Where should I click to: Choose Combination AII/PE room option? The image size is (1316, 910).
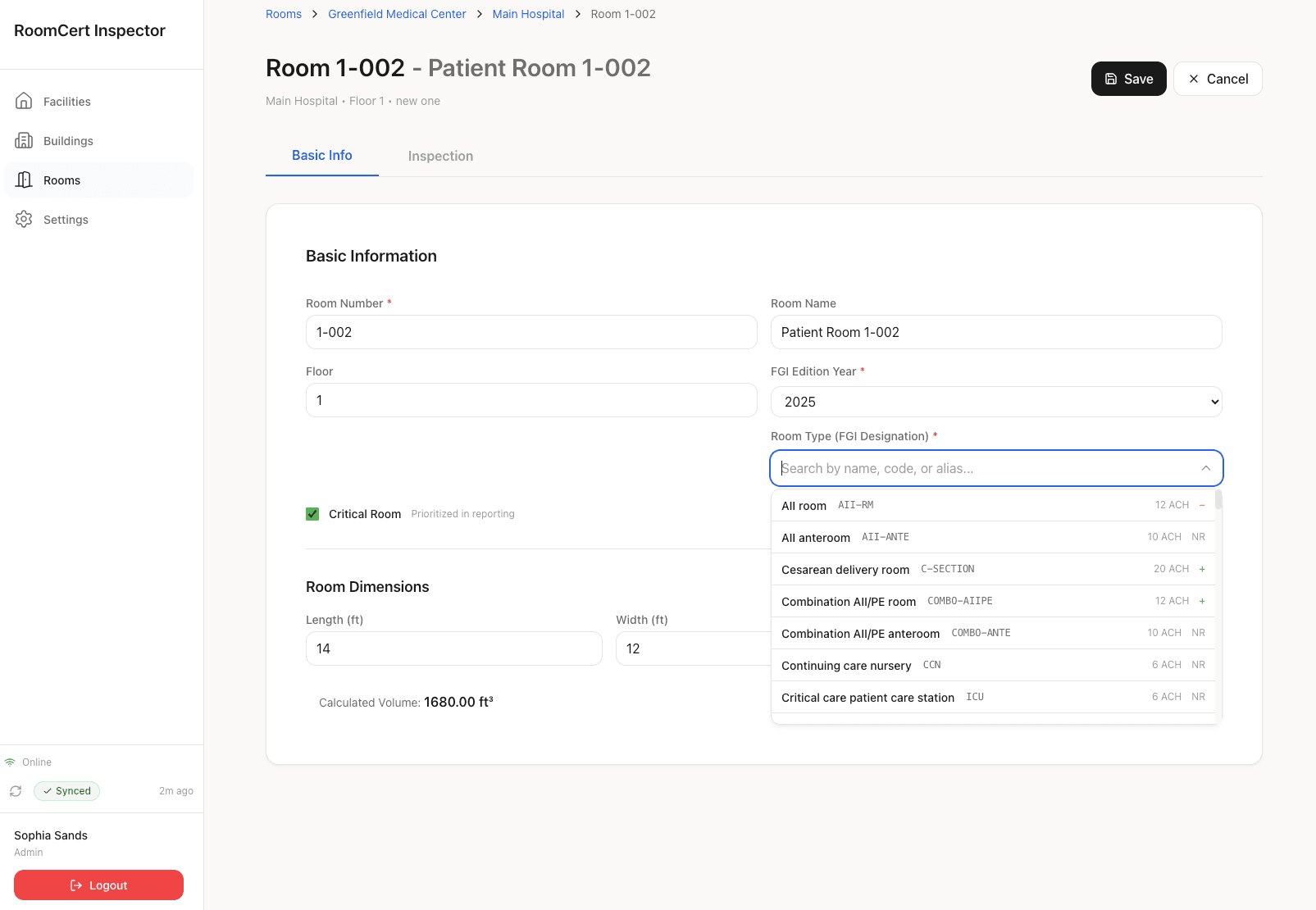(x=993, y=601)
